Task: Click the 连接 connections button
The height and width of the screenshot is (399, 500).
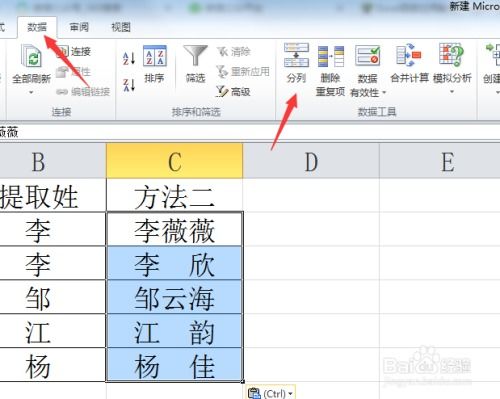Action: 74,51
